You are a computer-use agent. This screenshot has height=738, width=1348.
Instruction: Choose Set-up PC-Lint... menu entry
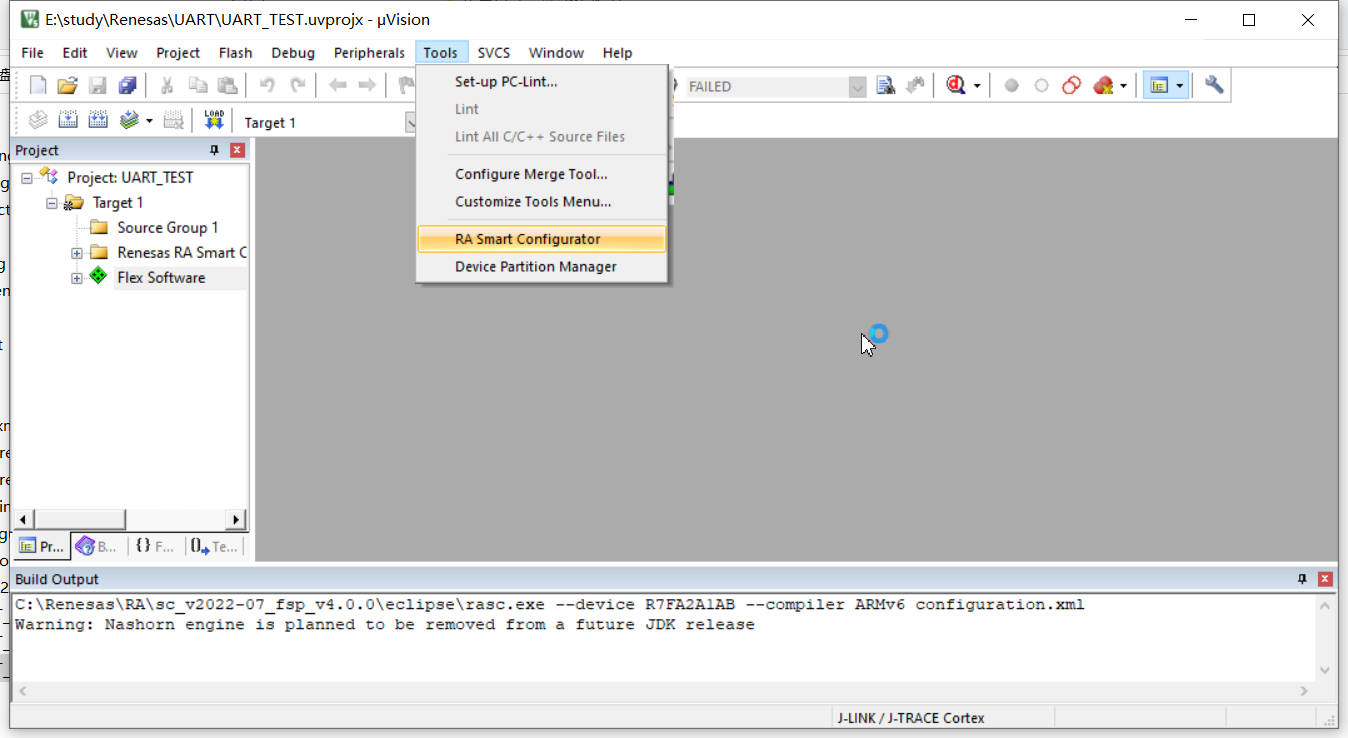click(541, 82)
